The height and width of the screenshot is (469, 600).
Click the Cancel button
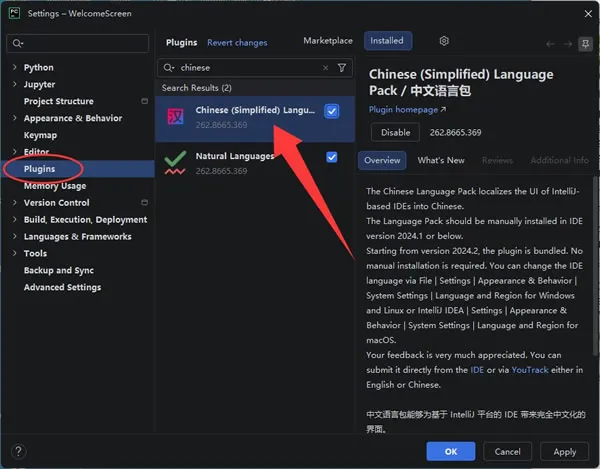coord(507,451)
